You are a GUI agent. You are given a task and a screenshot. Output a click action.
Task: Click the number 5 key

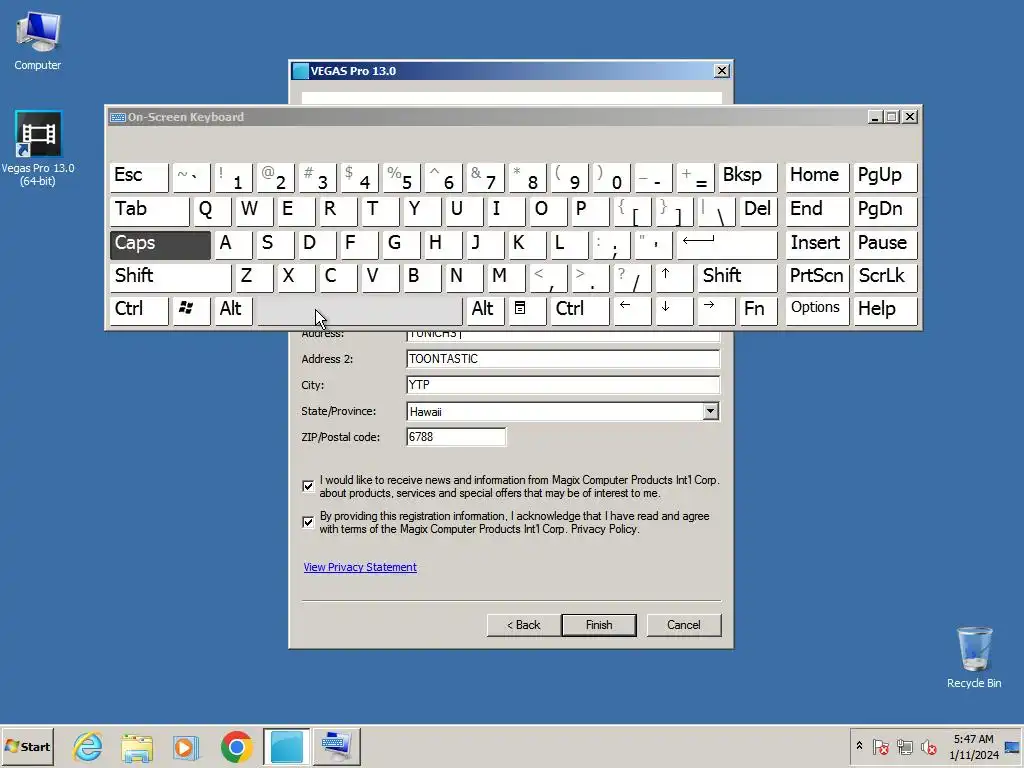point(401,177)
